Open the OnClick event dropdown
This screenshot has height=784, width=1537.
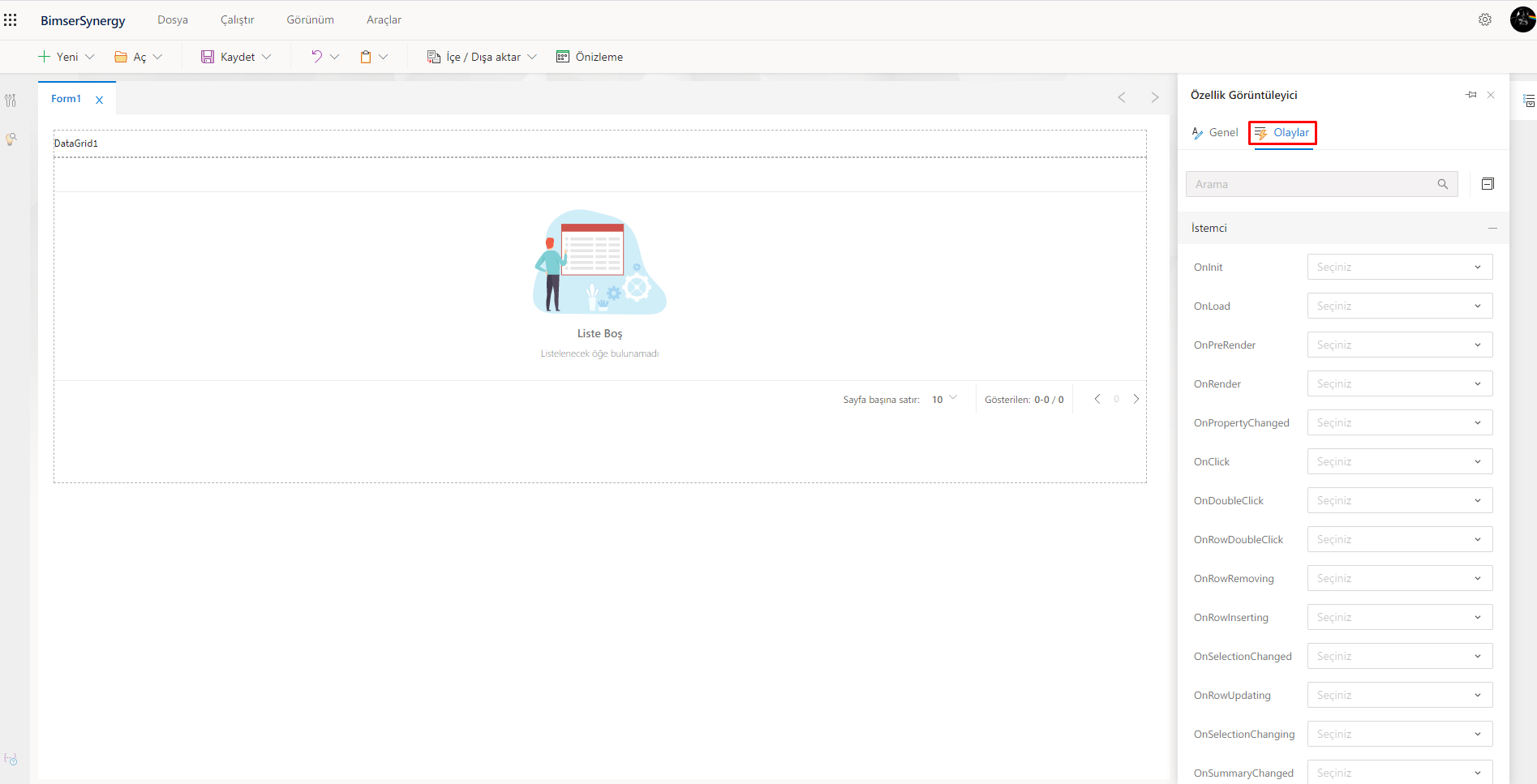[1399, 461]
